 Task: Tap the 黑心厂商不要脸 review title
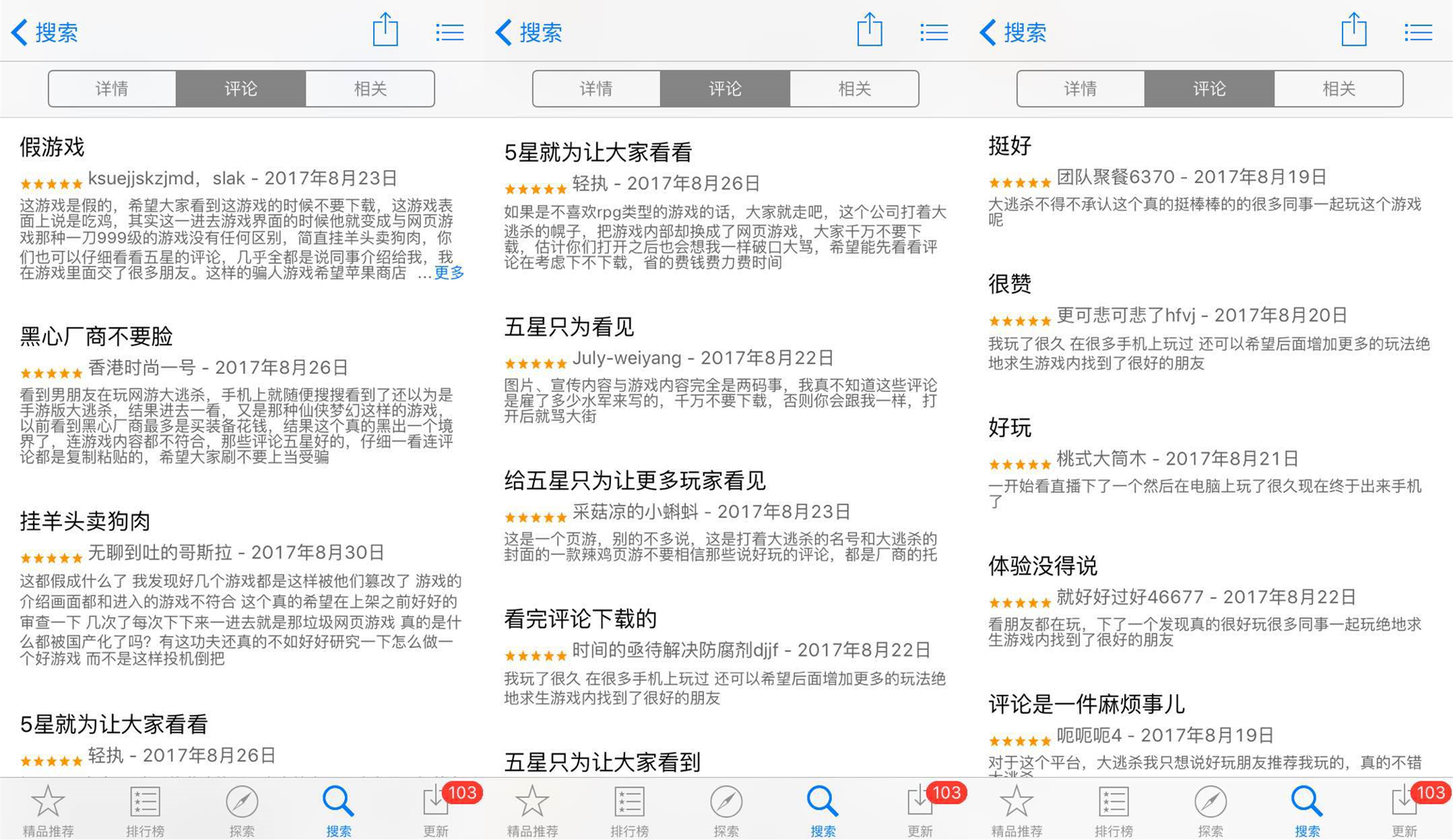pyautogui.click(x=96, y=336)
